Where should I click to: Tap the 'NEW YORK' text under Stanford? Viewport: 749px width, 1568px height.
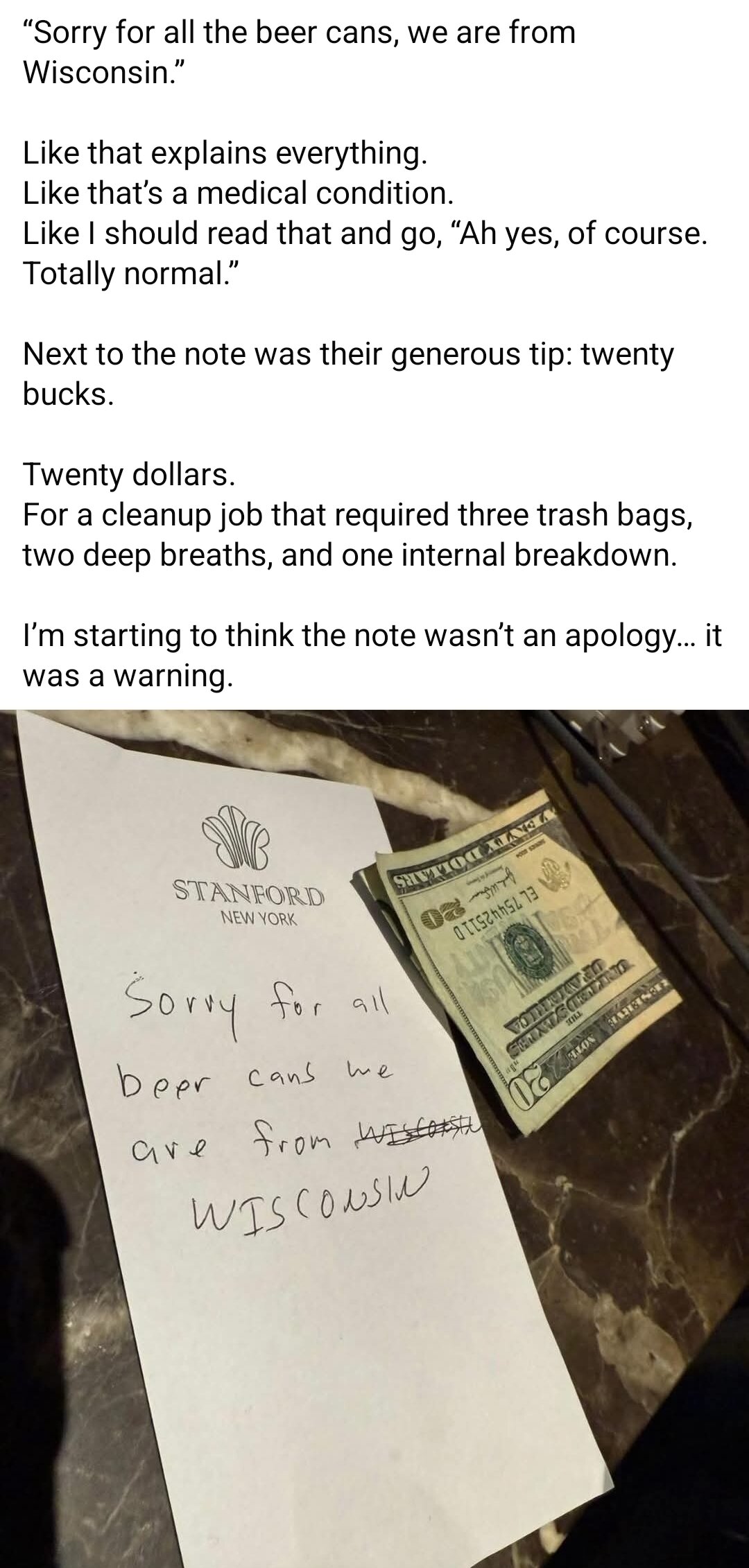pyautogui.click(x=258, y=920)
